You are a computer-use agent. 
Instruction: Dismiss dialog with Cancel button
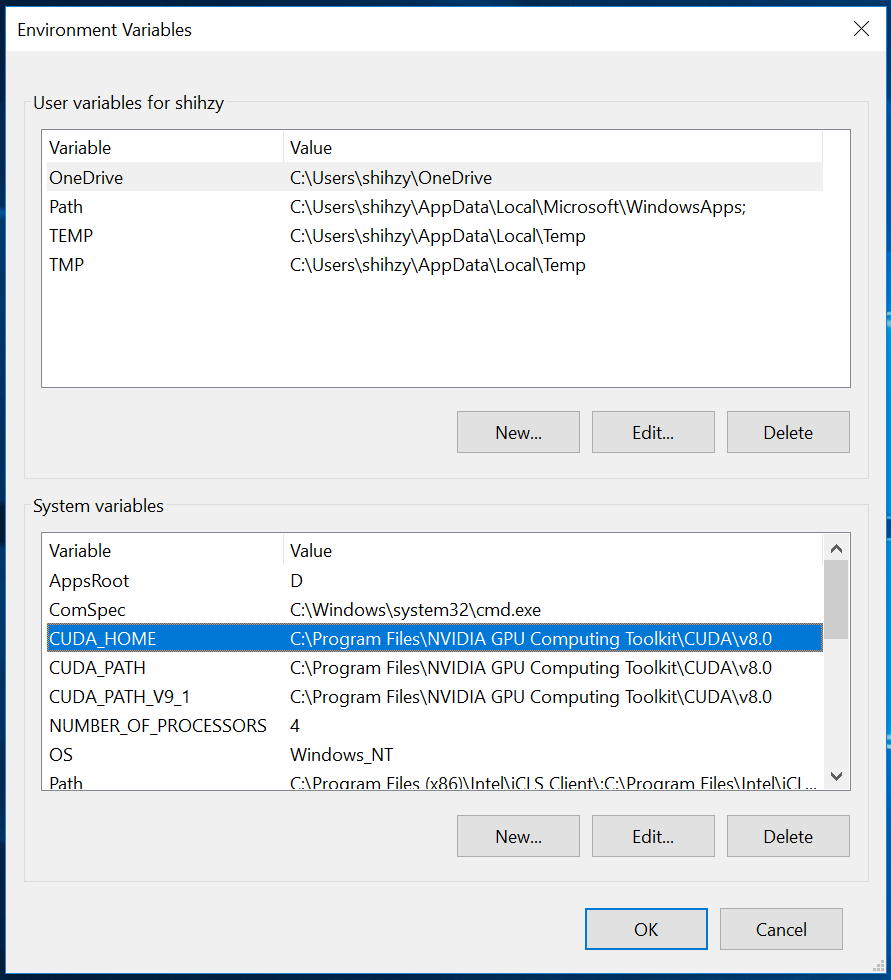(781, 929)
